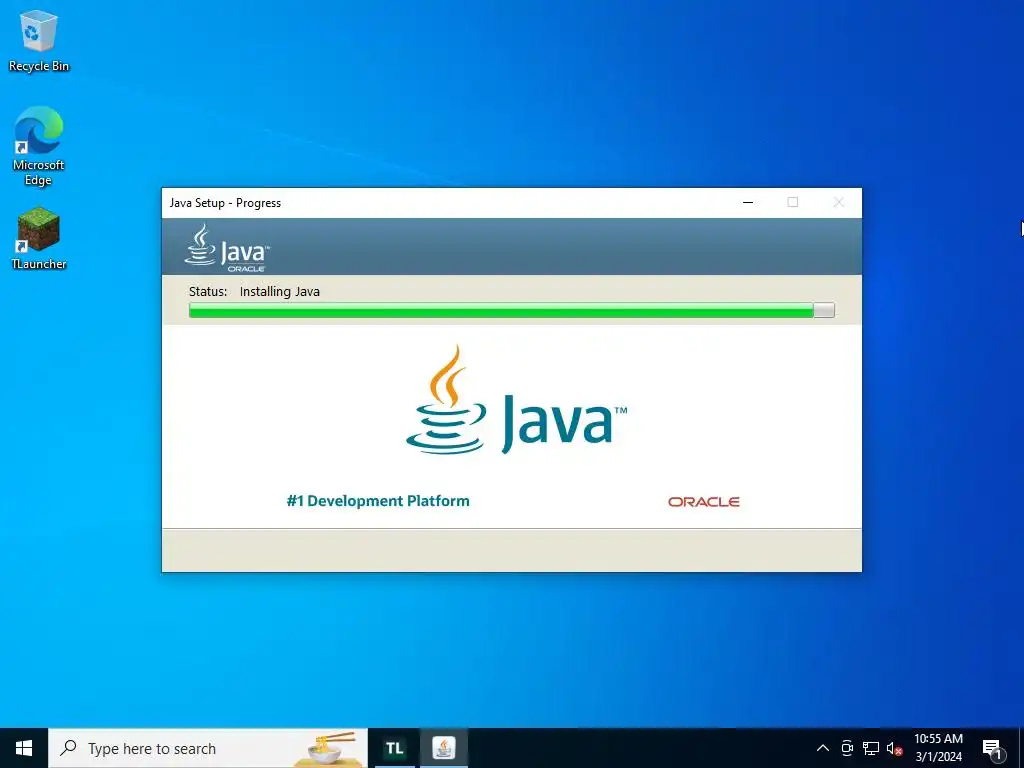Open the Recycle Bin desktop icon
The height and width of the screenshot is (768, 1024).
(39, 40)
